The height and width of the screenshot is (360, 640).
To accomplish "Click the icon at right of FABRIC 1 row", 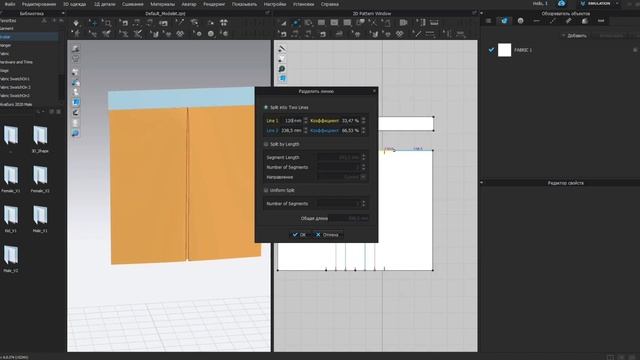I will pos(636,50).
